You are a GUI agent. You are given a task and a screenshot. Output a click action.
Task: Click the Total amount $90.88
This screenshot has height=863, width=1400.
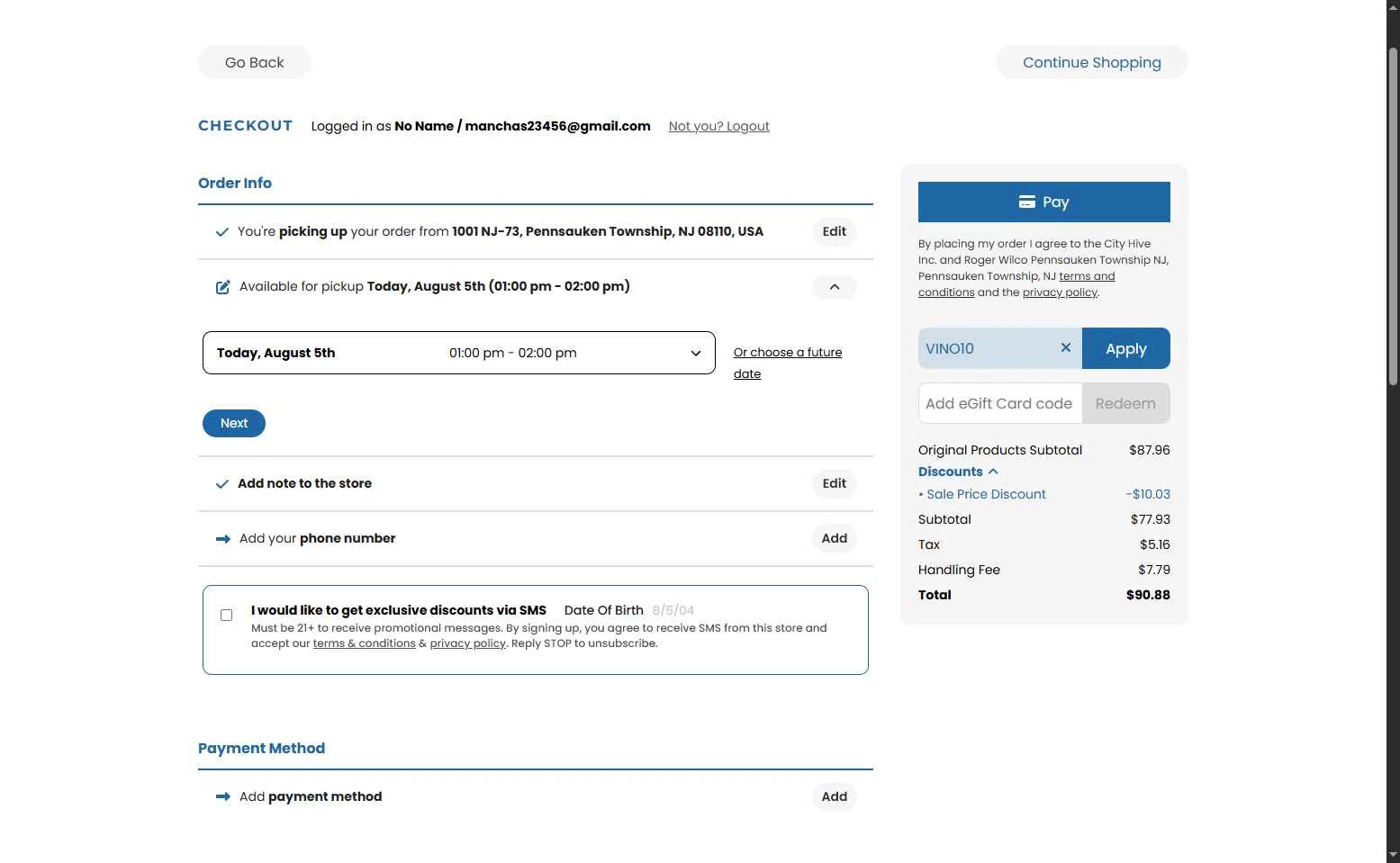[x=1148, y=595]
